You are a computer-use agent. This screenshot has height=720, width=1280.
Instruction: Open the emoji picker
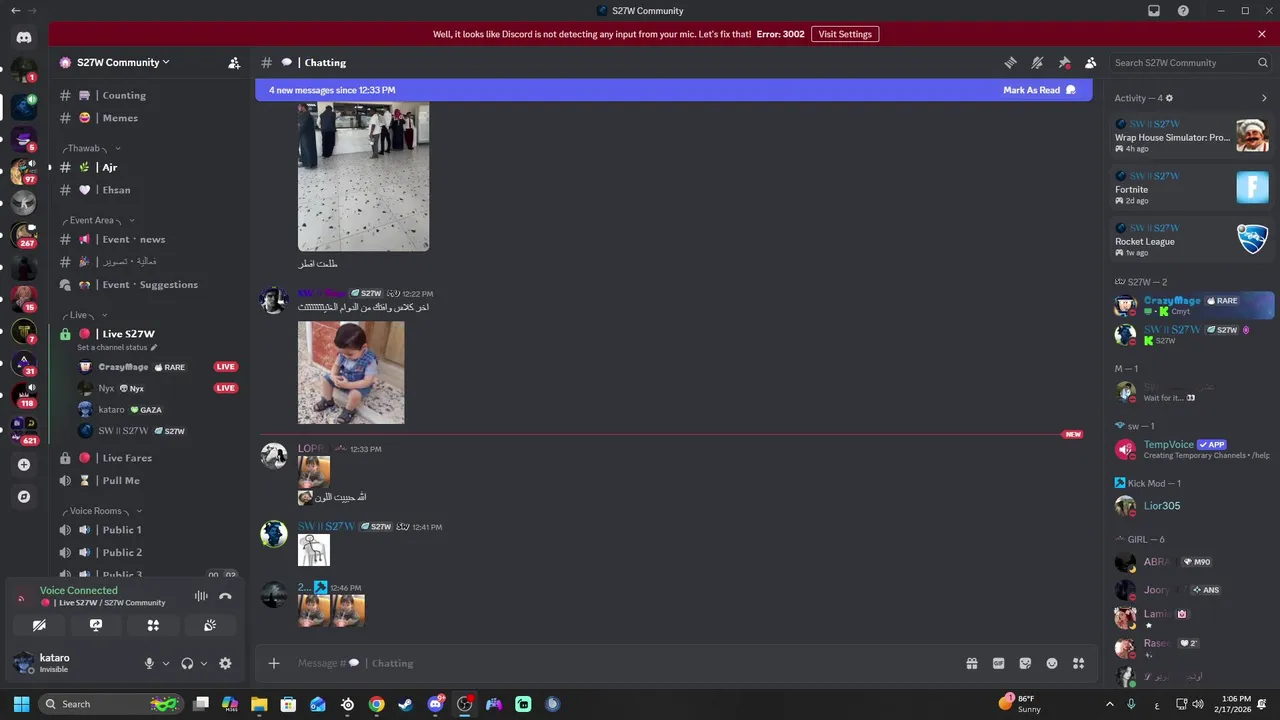pos(1052,663)
